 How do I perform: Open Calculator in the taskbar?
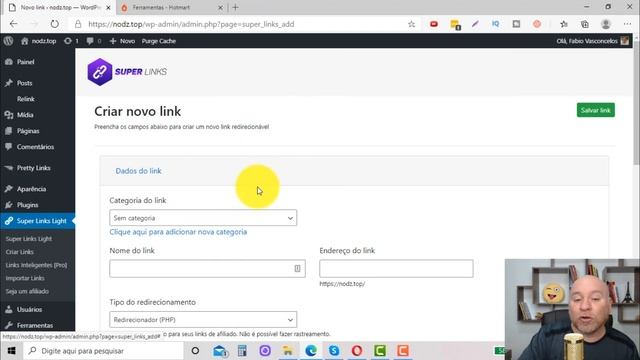point(242,351)
